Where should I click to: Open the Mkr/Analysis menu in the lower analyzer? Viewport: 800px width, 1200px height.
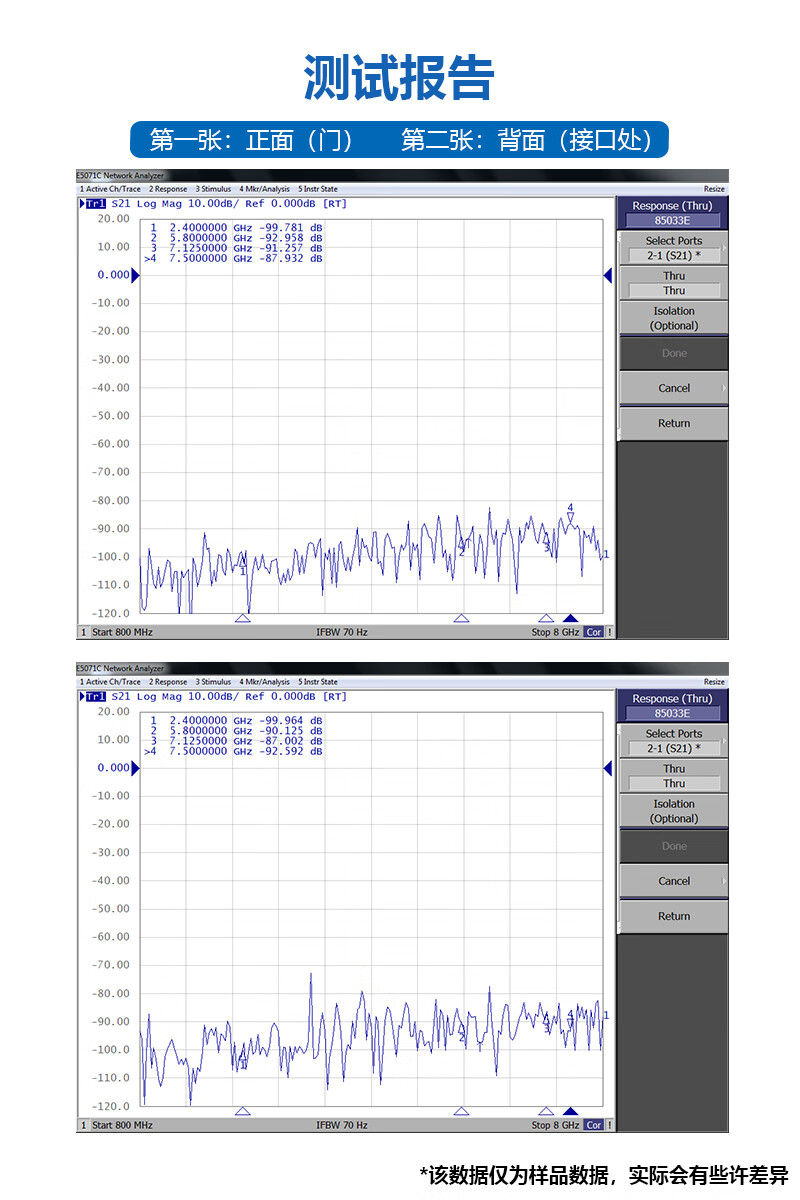coord(264,682)
